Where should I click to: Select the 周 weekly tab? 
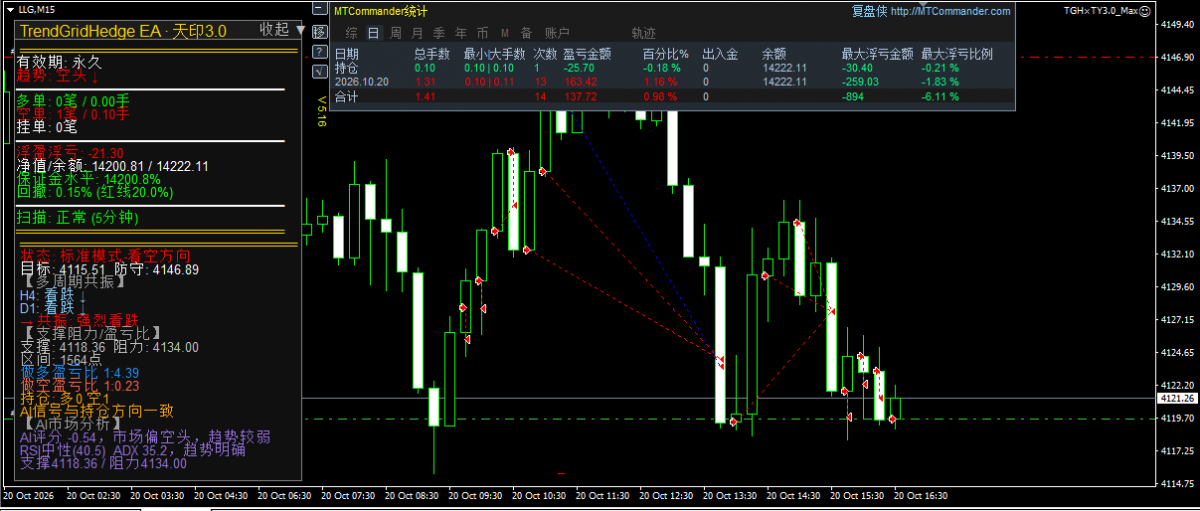click(395, 32)
